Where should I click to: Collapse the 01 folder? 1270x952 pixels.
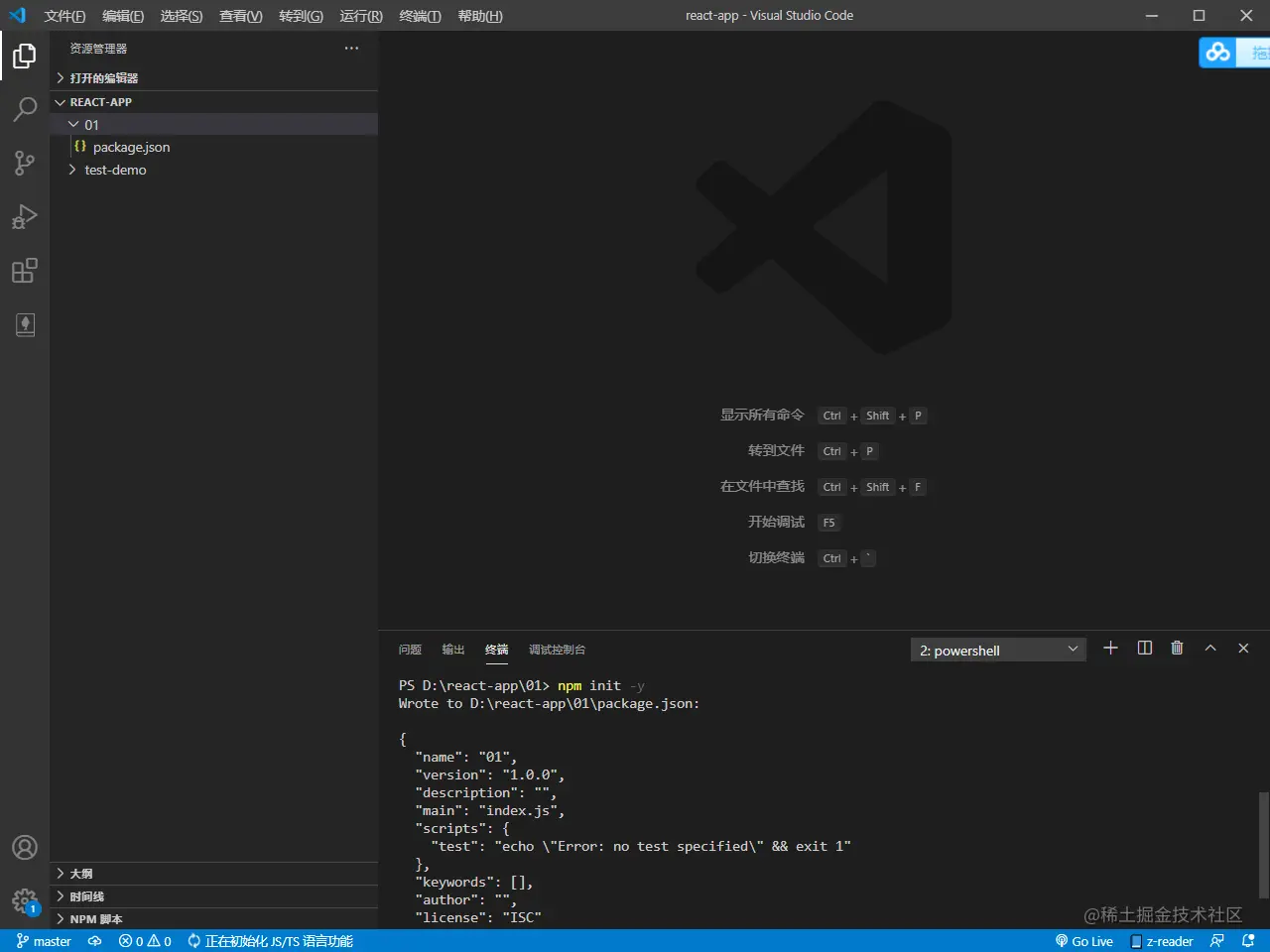point(213,125)
